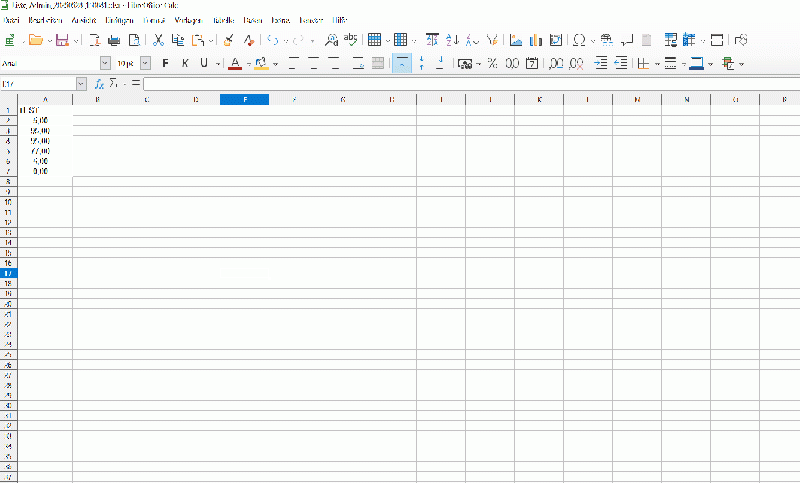The height and width of the screenshot is (483, 800).
Task: Open the Extras menu
Action: click(x=281, y=20)
